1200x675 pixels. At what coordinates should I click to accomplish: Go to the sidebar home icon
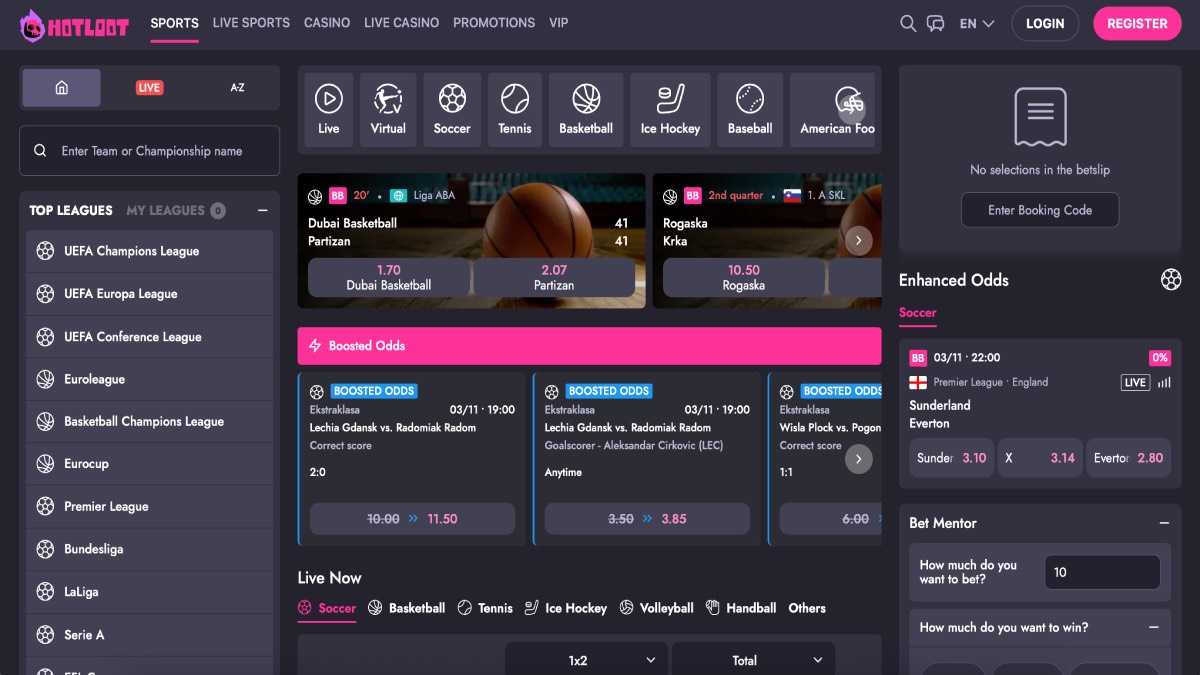coord(62,88)
